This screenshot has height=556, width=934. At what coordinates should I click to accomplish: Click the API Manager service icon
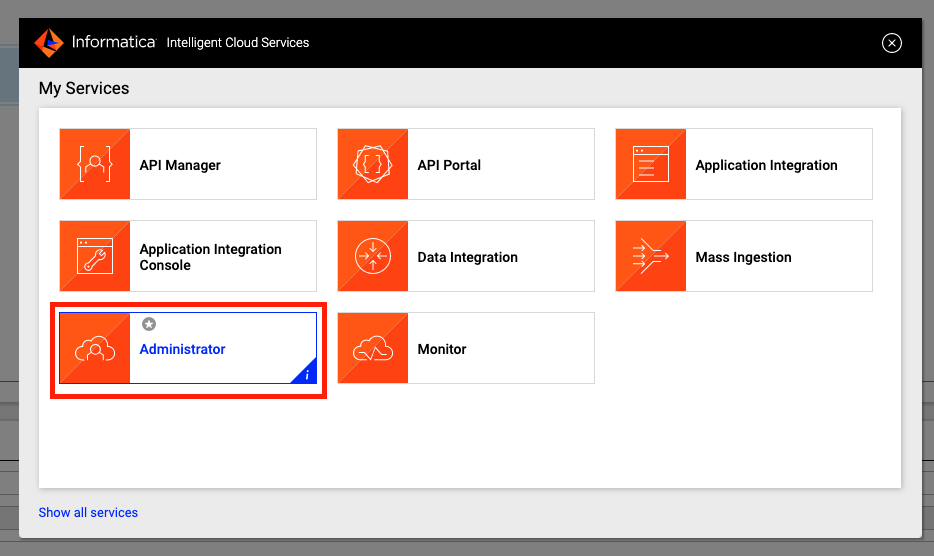tap(95, 164)
